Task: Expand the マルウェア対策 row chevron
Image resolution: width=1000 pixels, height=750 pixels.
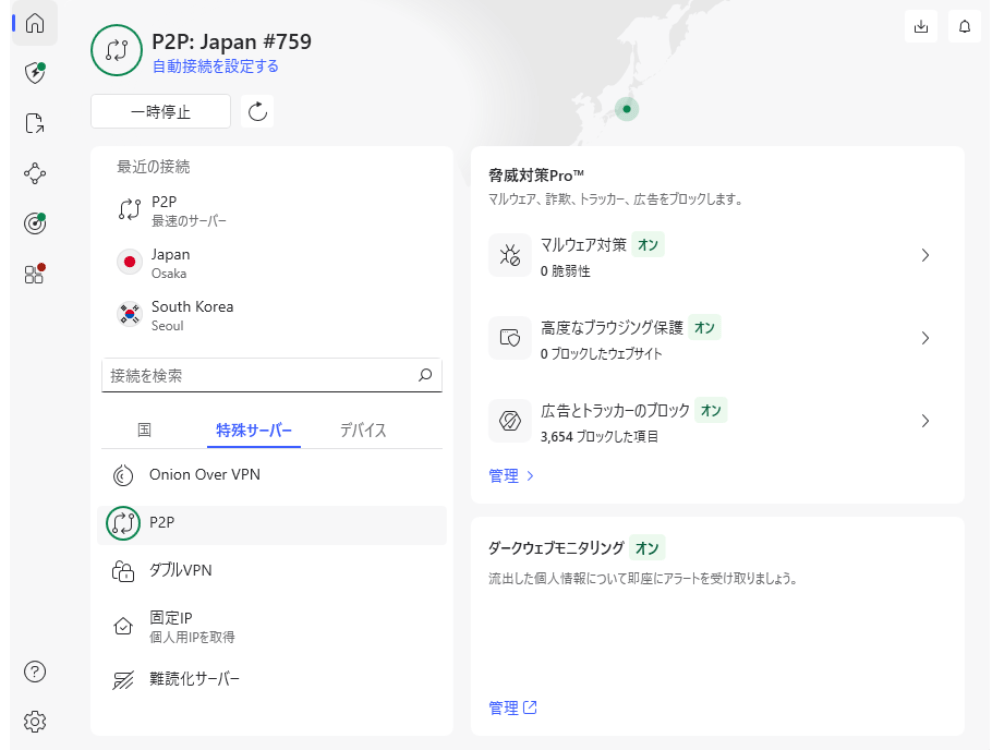Action: (x=925, y=255)
